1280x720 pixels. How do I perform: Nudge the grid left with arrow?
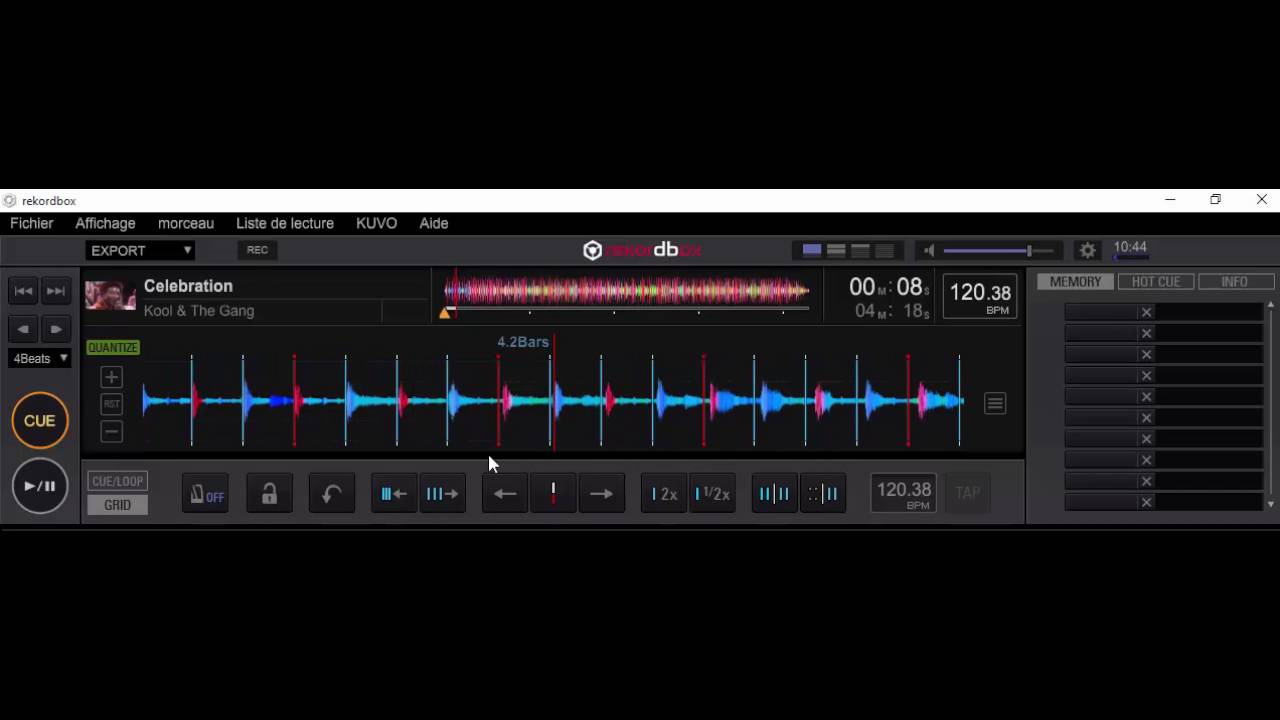pos(505,494)
